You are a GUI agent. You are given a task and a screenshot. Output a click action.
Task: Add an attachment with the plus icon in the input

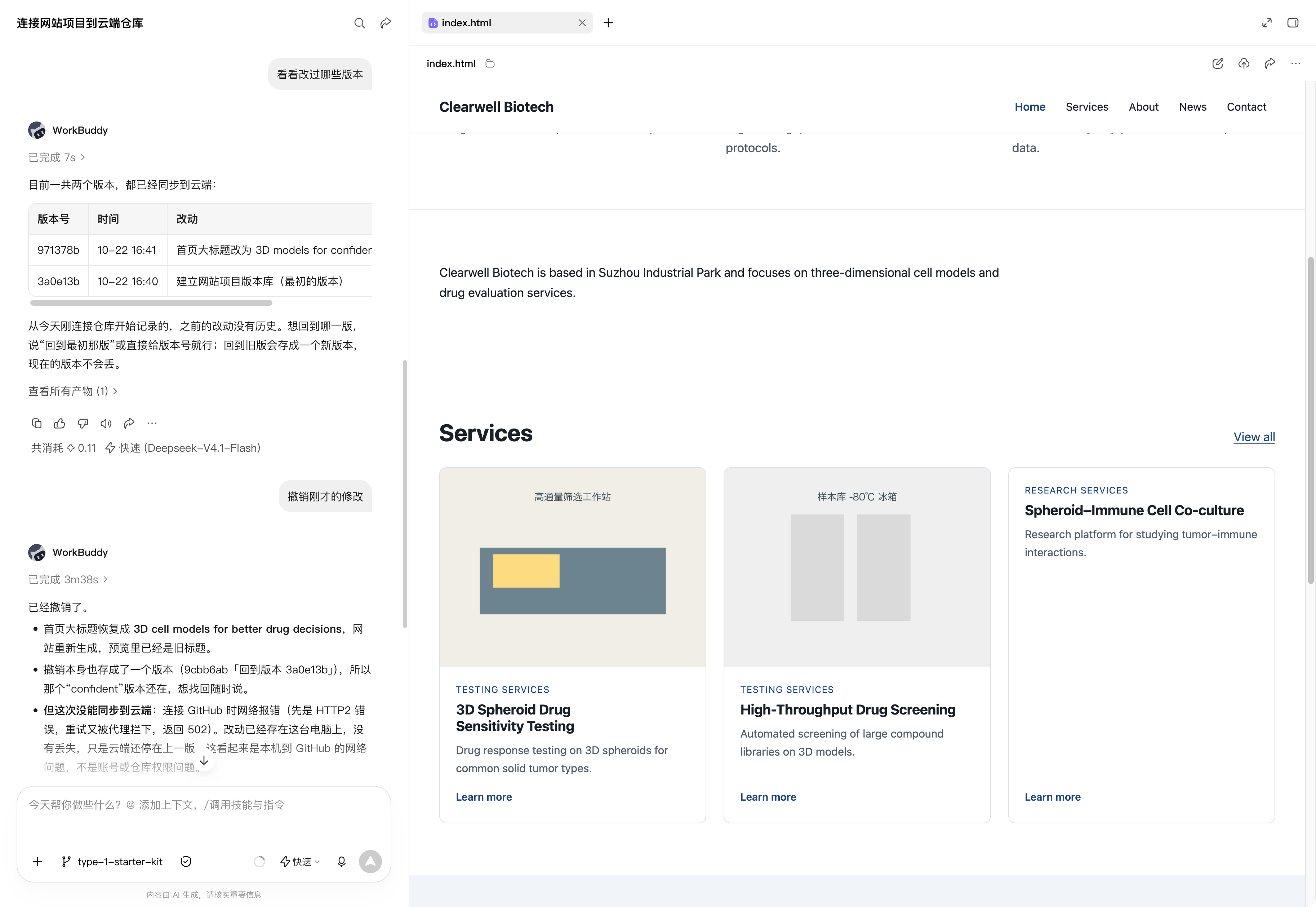click(37, 862)
